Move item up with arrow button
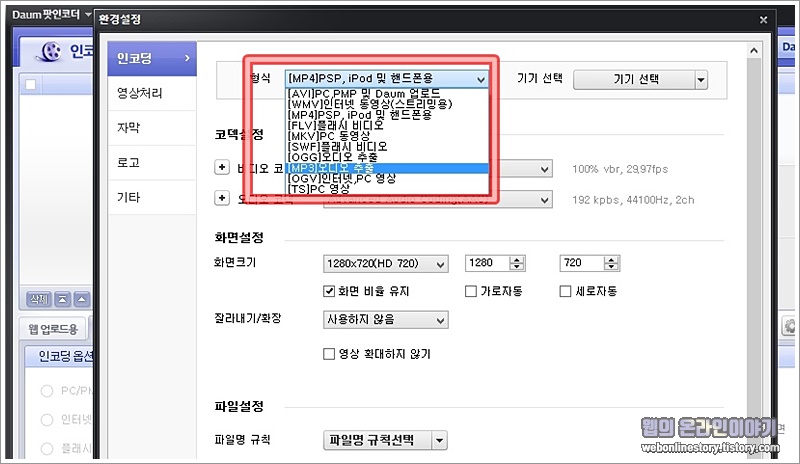 pyautogui.click(x=82, y=299)
